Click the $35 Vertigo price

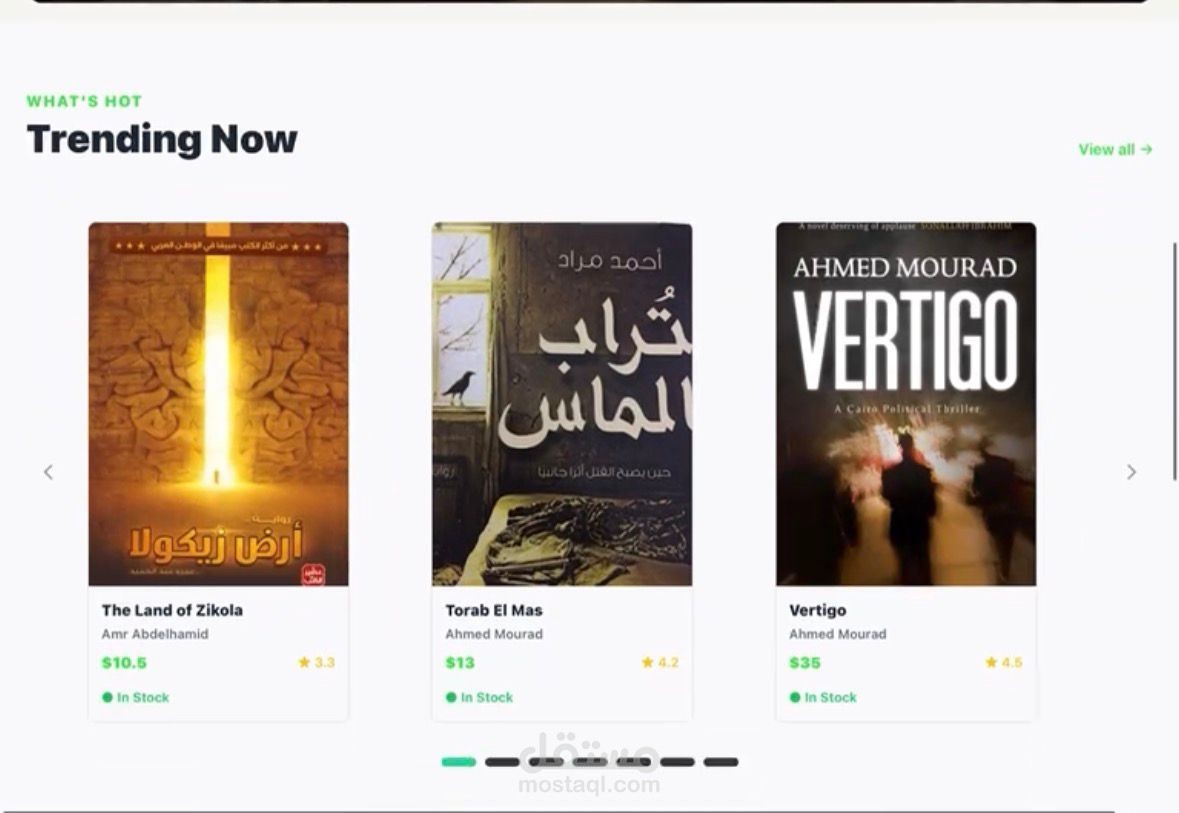point(805,663)
